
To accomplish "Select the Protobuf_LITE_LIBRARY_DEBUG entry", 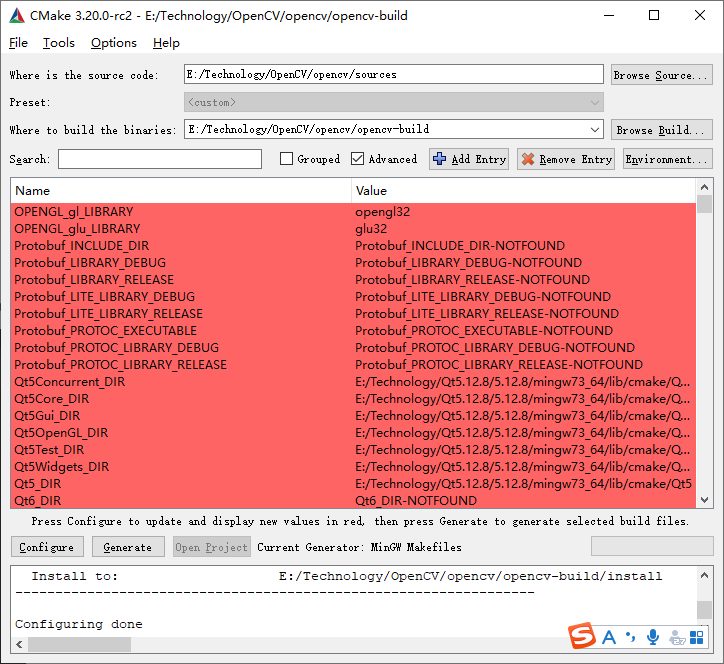I will coord(105,297).
